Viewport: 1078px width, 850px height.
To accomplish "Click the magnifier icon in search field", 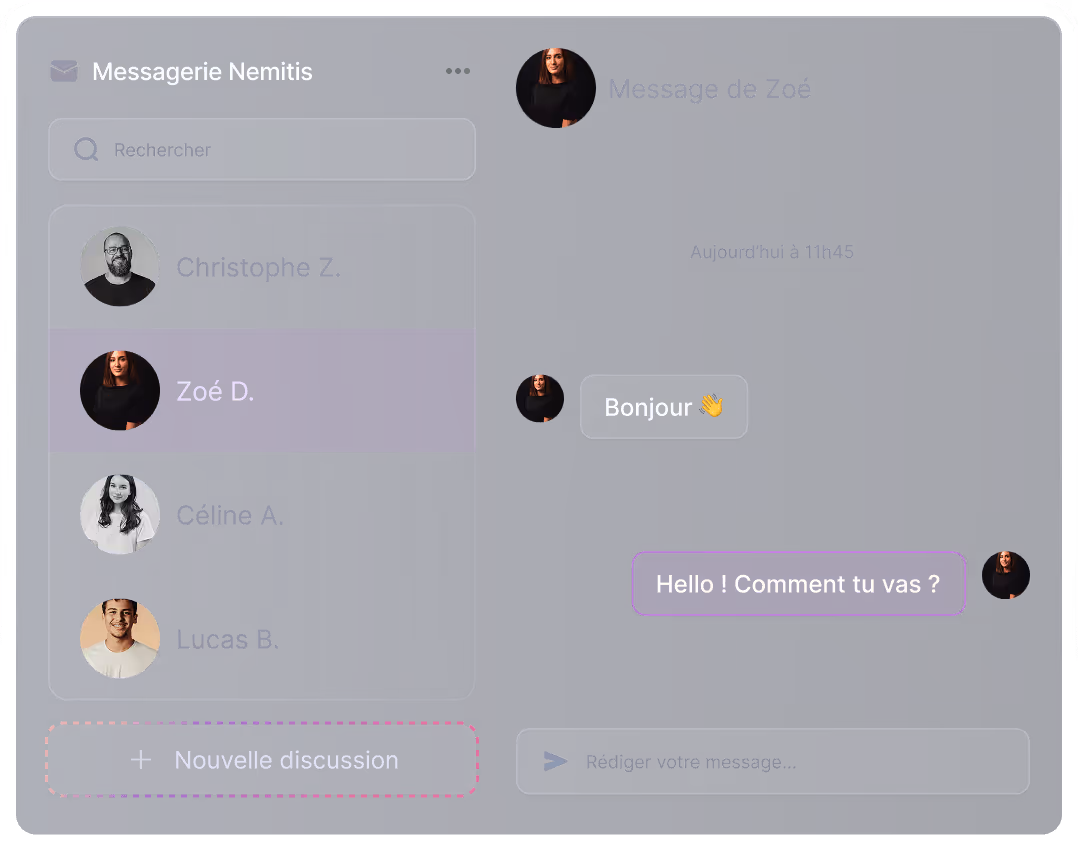I will tap(86, 149).
